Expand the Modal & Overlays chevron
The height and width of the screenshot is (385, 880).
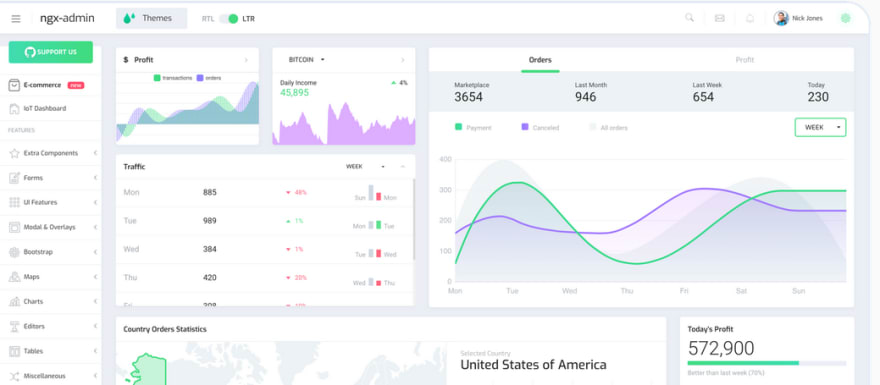pos(95,227)
